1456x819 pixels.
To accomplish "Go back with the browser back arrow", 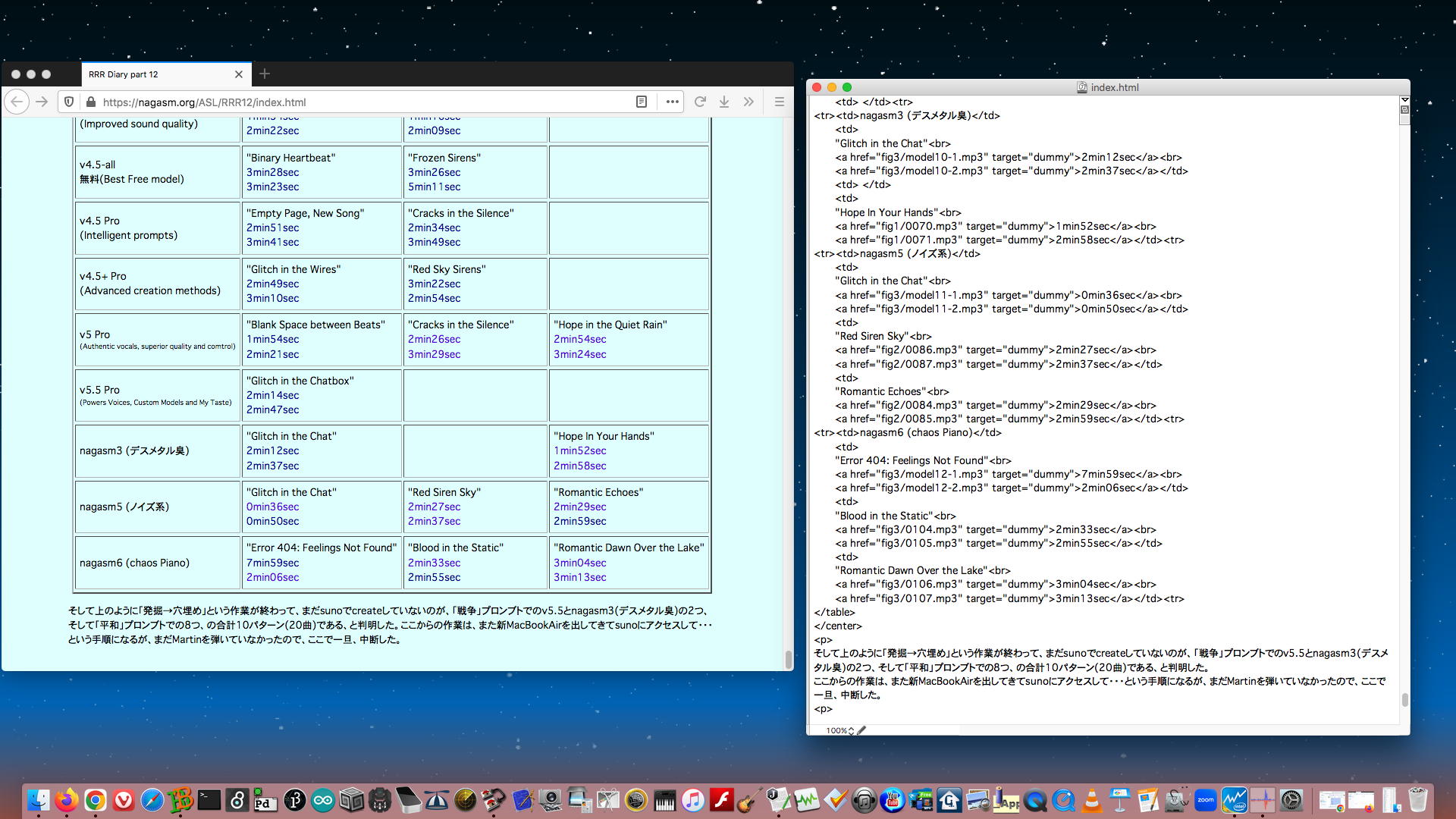I will [x=17, y=102].
